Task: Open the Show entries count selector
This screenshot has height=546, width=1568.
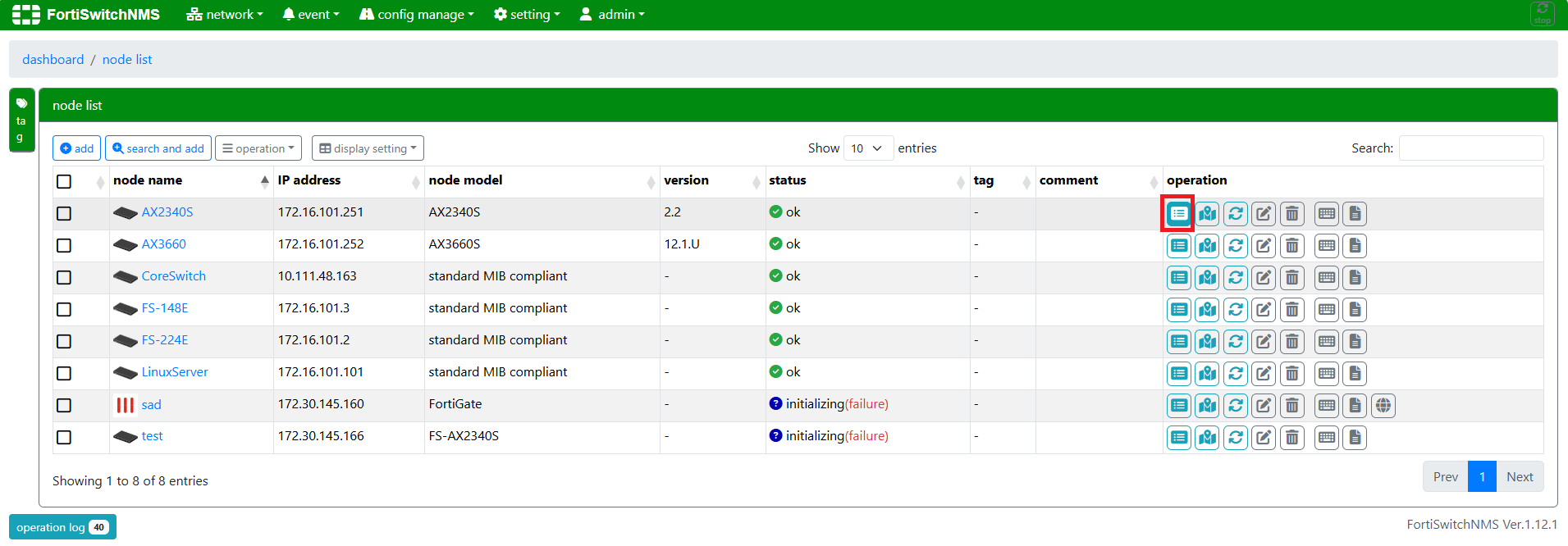Action: click(868, 148)
